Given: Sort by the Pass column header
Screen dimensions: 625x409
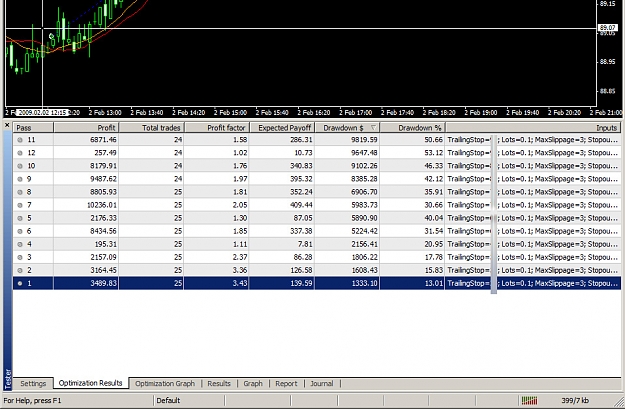Looking at the screenshot, I should tap(33, 128).
